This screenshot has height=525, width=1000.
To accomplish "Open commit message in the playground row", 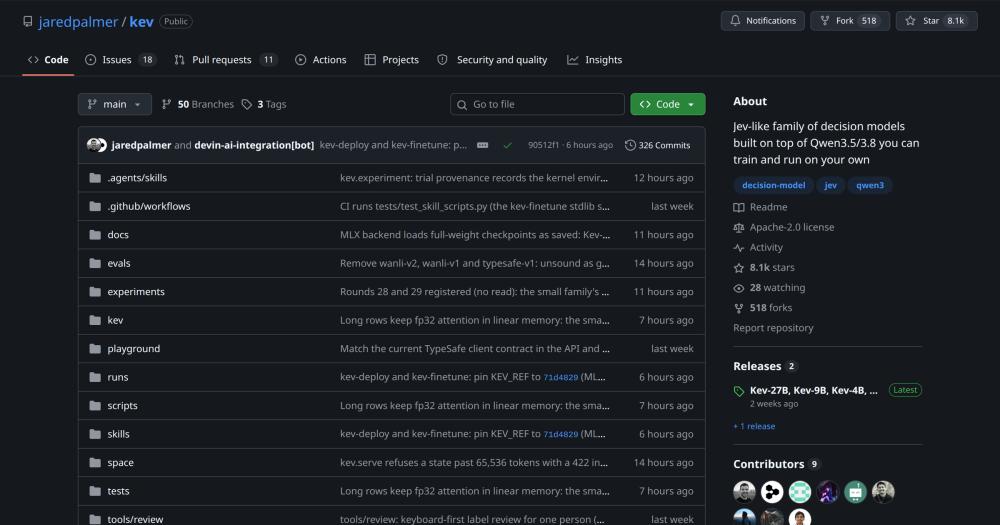I will pos(474,349).
